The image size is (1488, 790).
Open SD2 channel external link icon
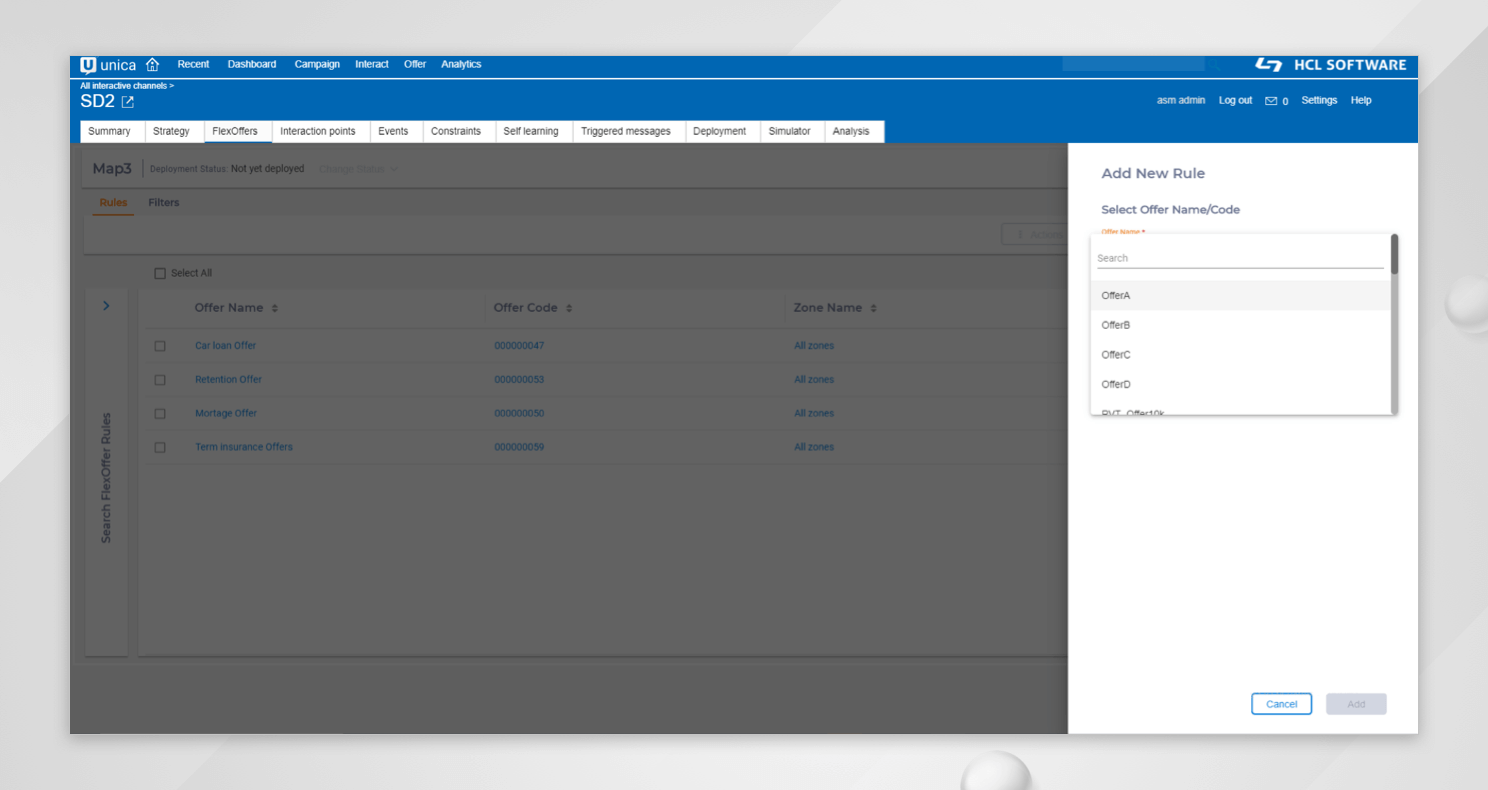point(128,102)
